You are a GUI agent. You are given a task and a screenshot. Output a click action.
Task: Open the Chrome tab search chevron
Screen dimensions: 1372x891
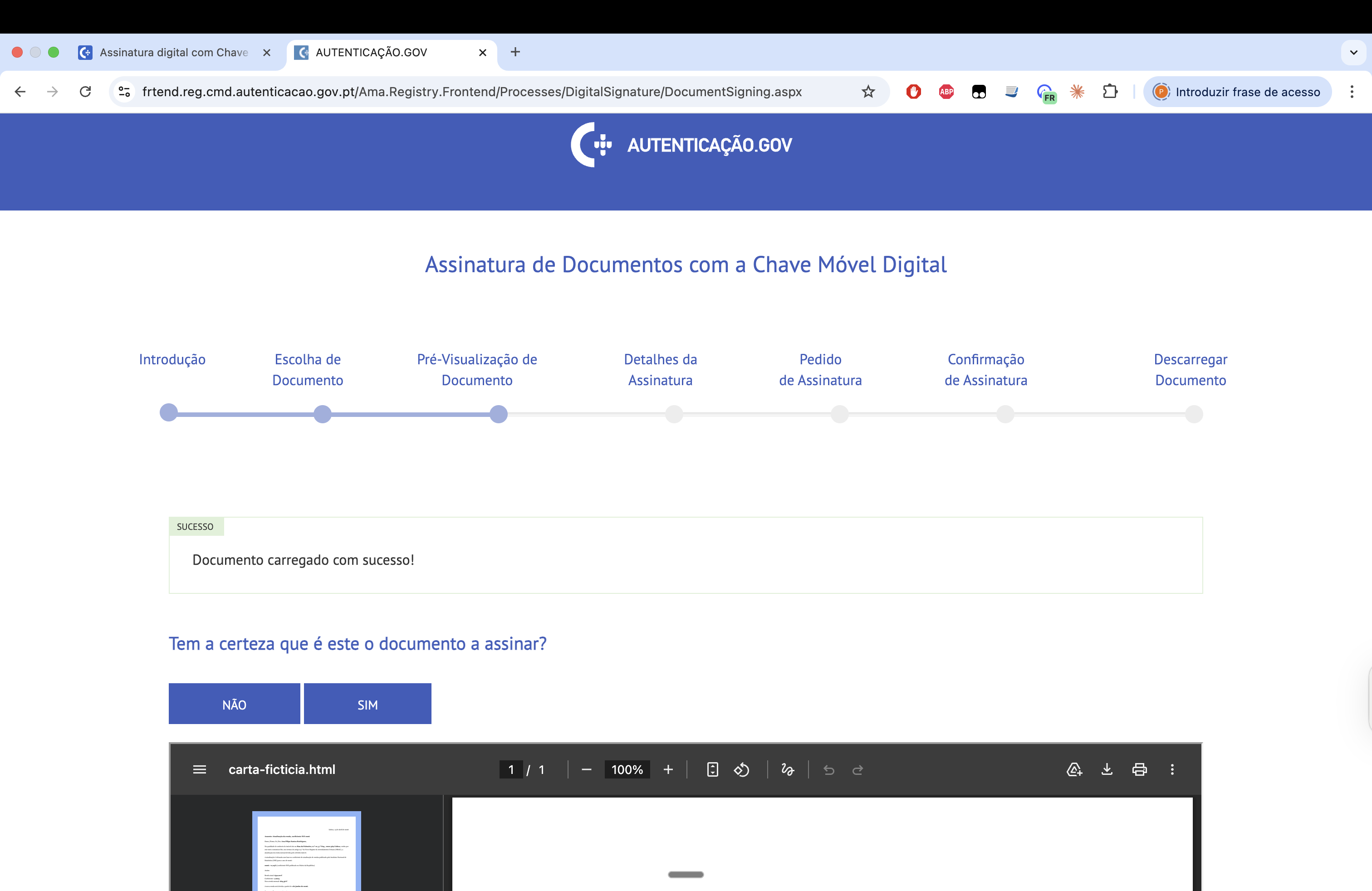point(1353,53)
